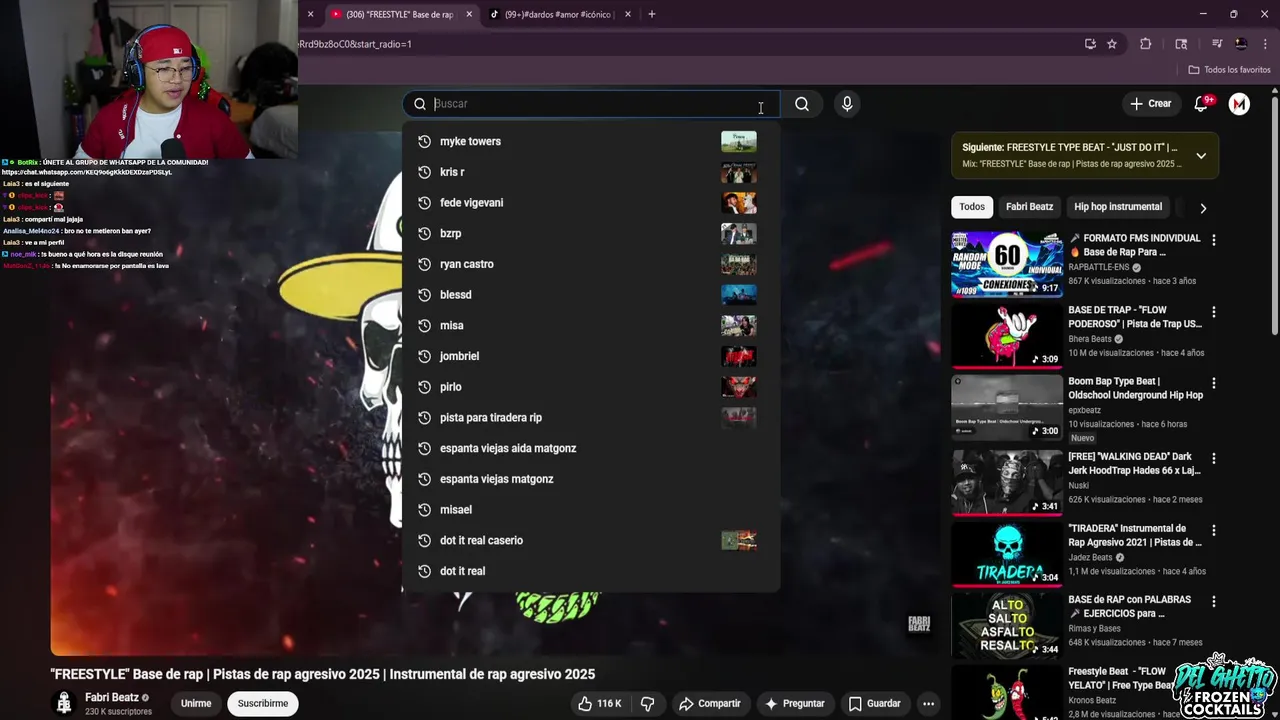Open account avatar menu
Screen dimensions: 1280x720
click(1239, 104)
